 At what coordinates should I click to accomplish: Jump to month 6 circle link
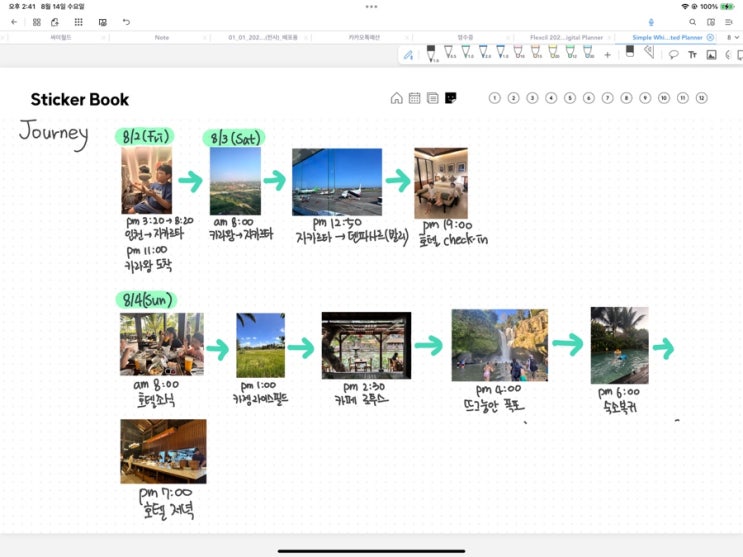[589, 98]
